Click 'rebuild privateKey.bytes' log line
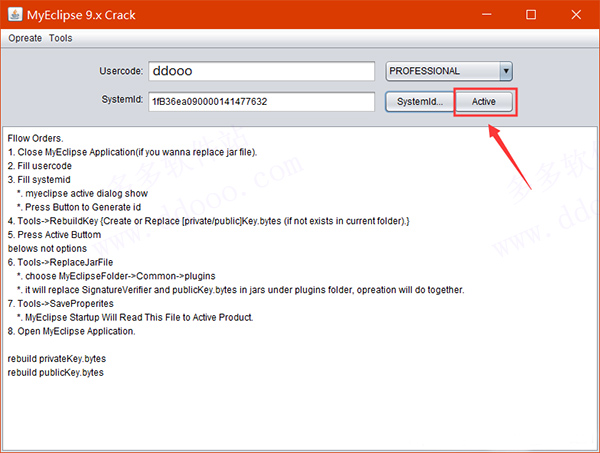The width and height of the screenshot is (600, 453). [57, 358]
